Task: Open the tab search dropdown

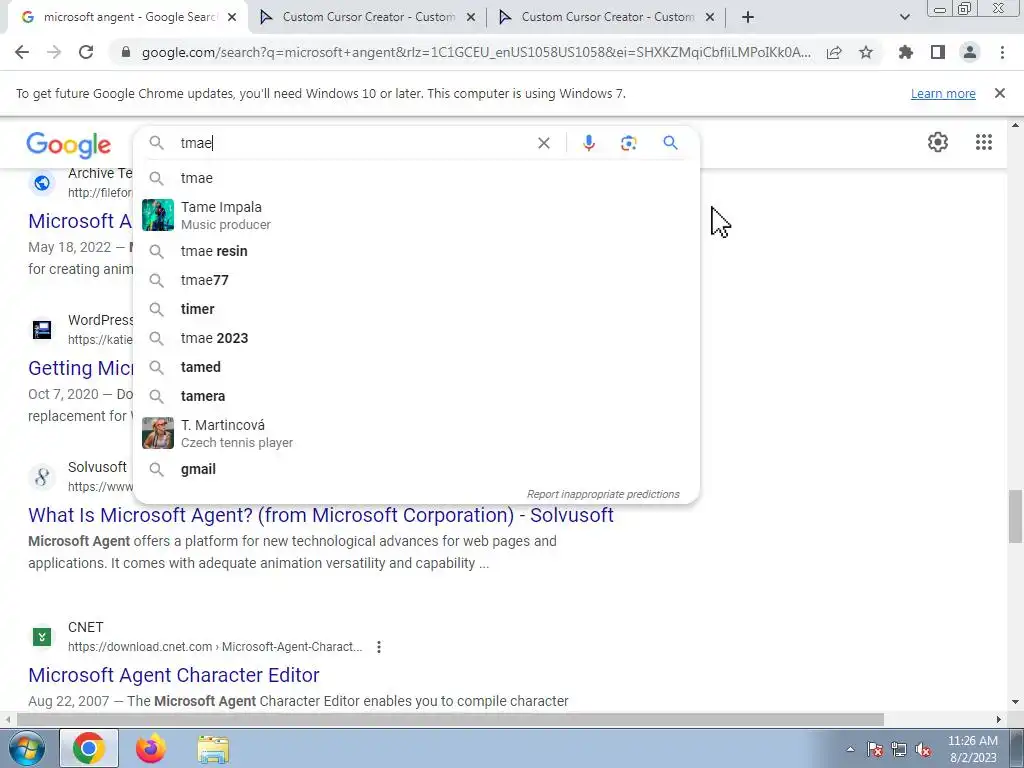Action: [x=904, y=17]
